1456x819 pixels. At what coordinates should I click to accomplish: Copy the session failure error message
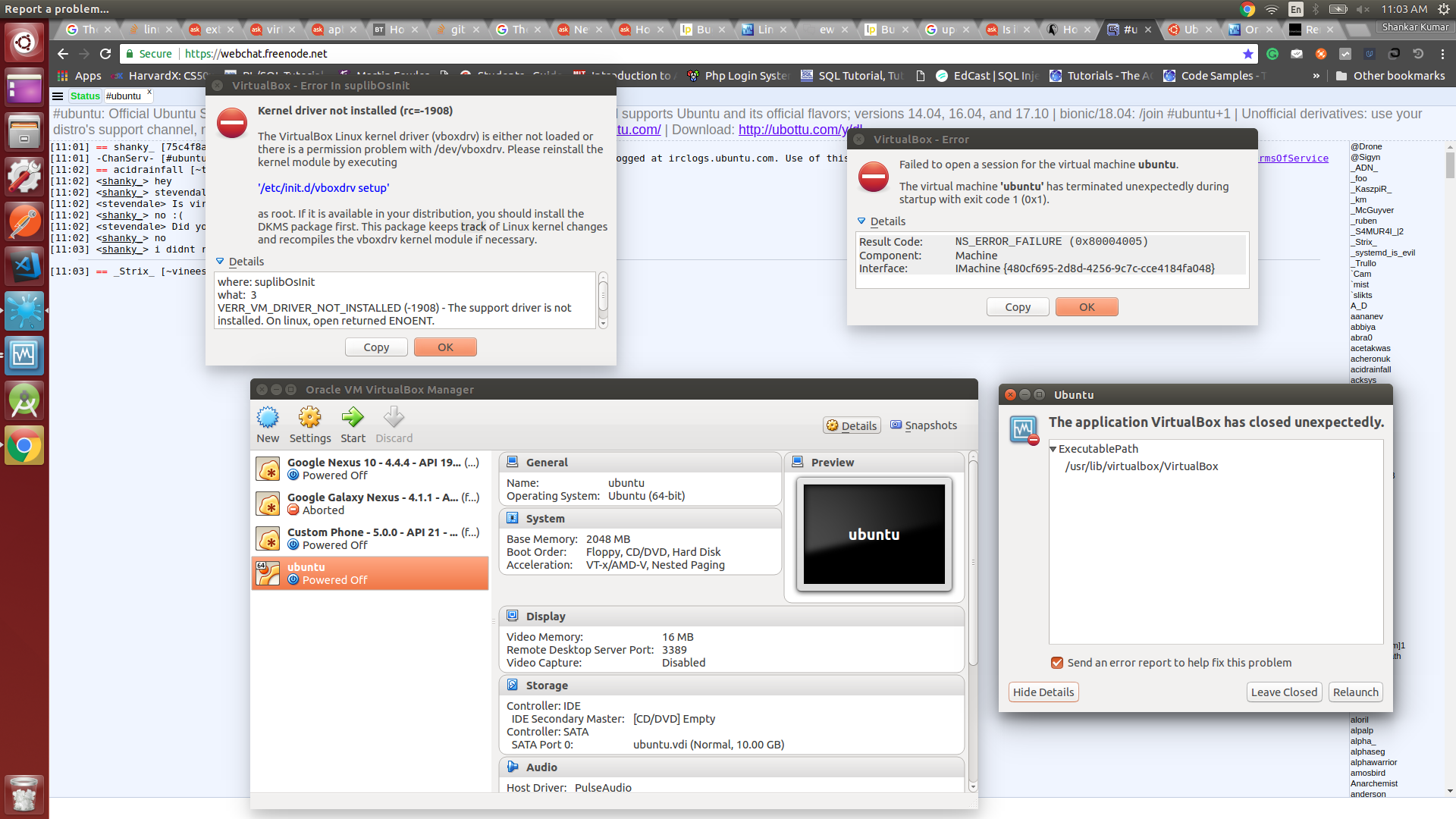1018,306
